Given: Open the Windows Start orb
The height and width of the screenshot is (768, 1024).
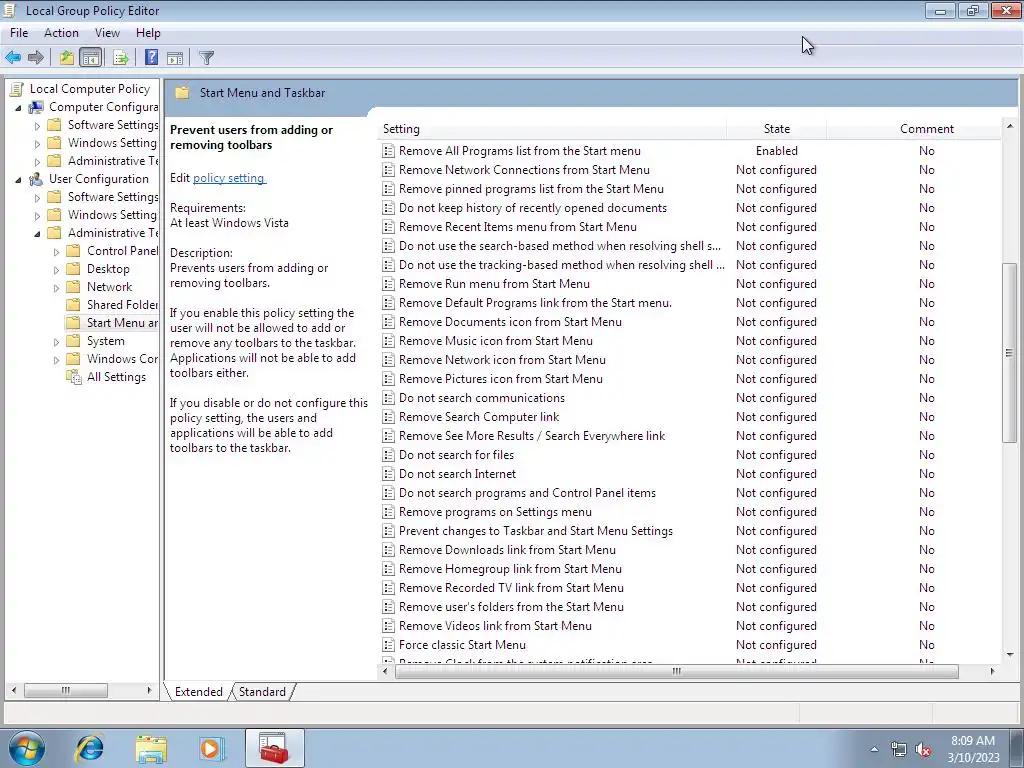Looking at the screenshot, I should [27, 748].
